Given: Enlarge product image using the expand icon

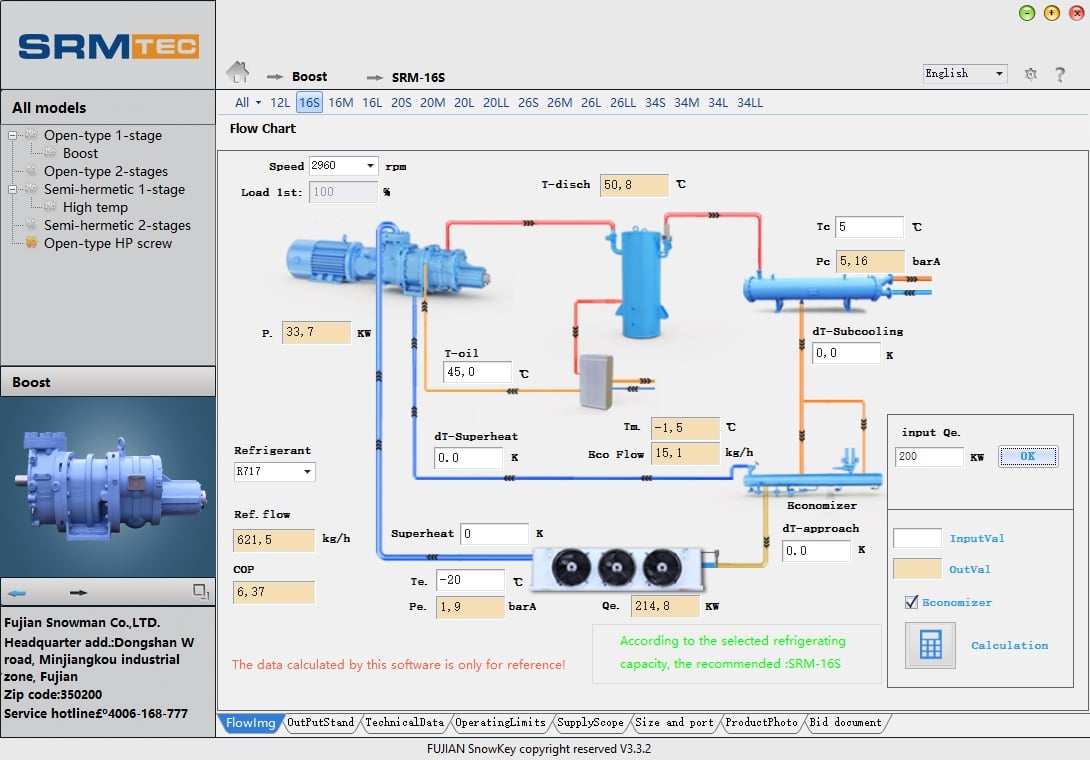Looking at the screenshot, I should pyautogui.click(x=200, y=592).
